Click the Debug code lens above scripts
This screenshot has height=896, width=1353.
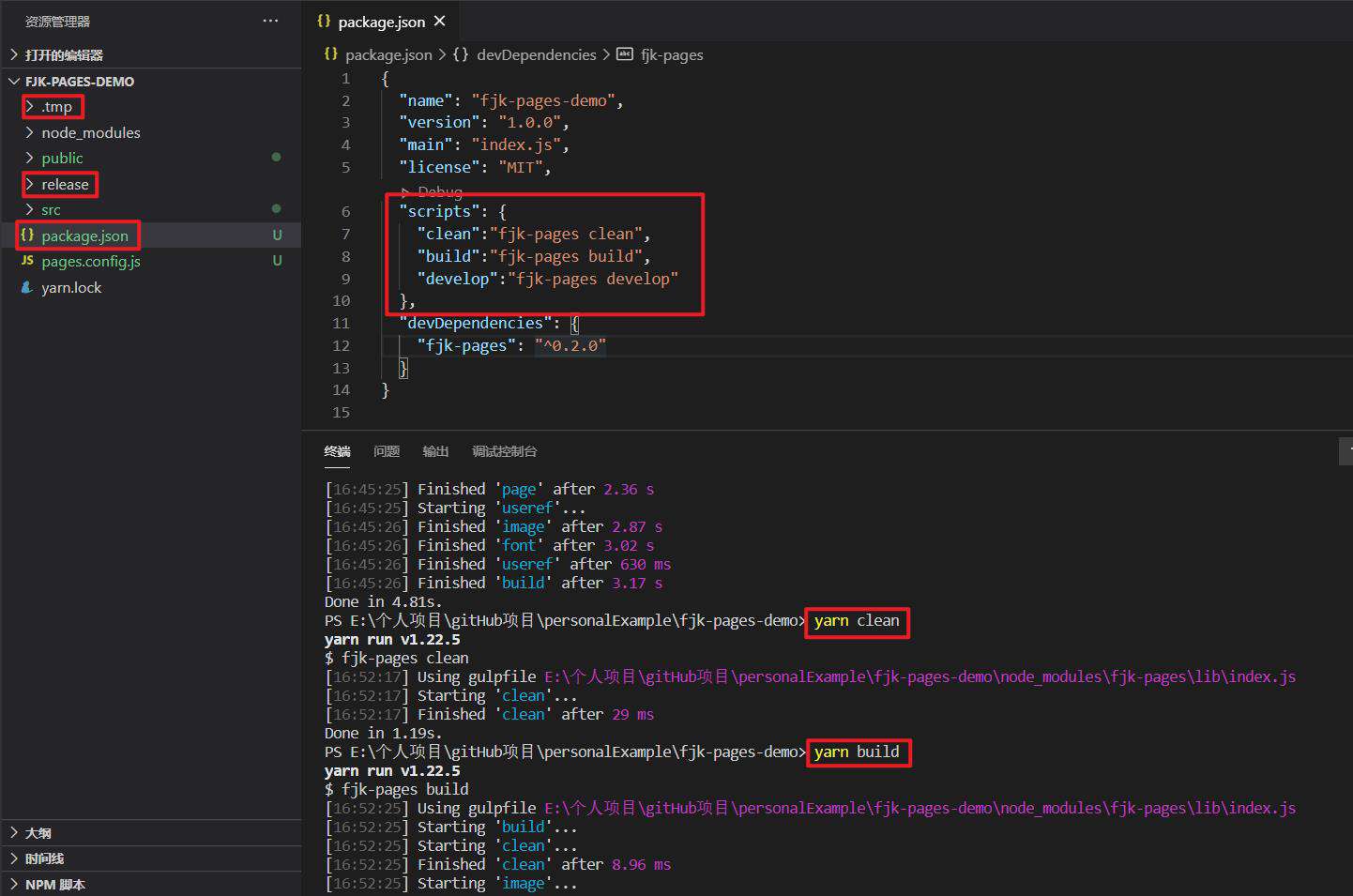coord(439,191)
